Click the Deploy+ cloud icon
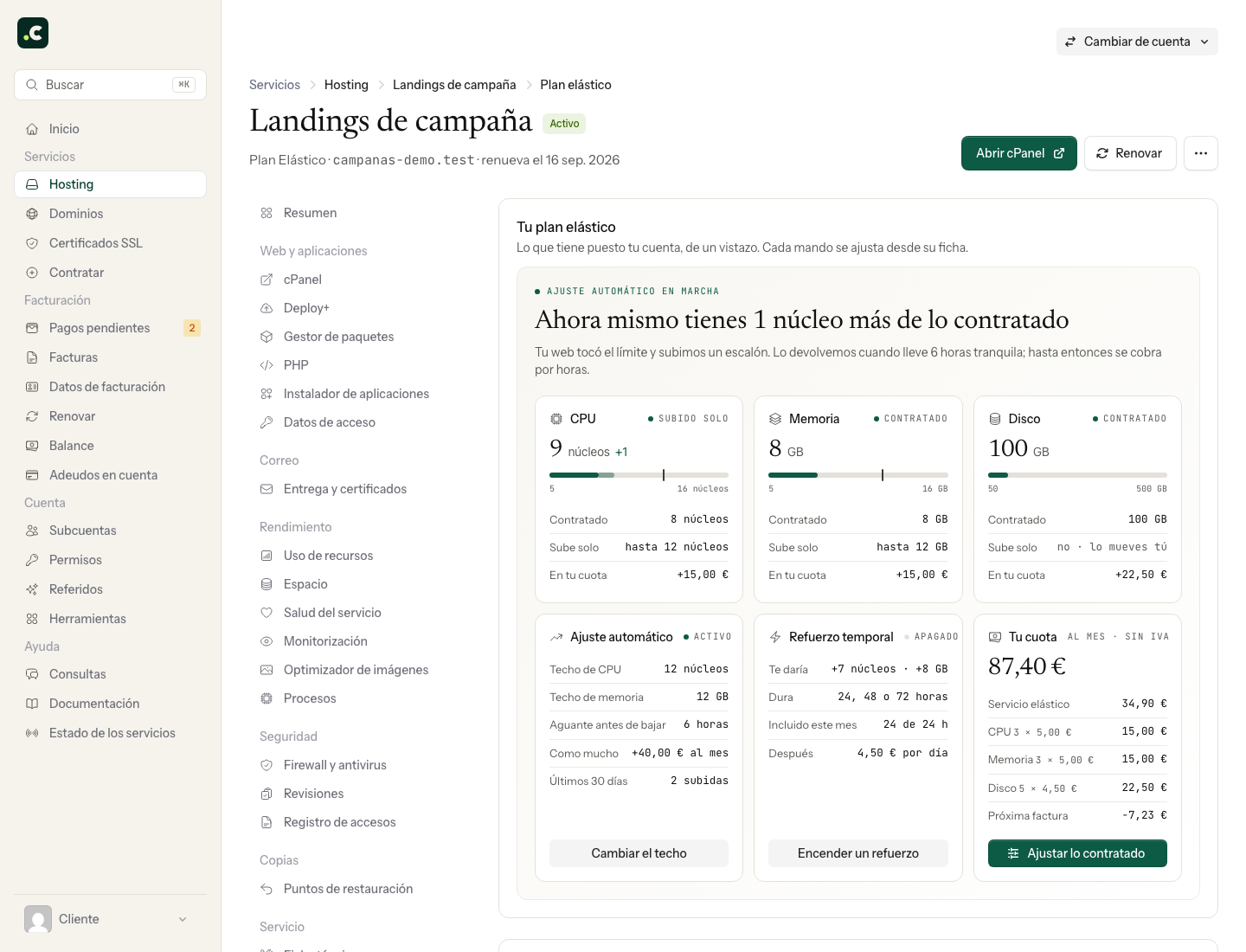 click(x=267, y=308)
